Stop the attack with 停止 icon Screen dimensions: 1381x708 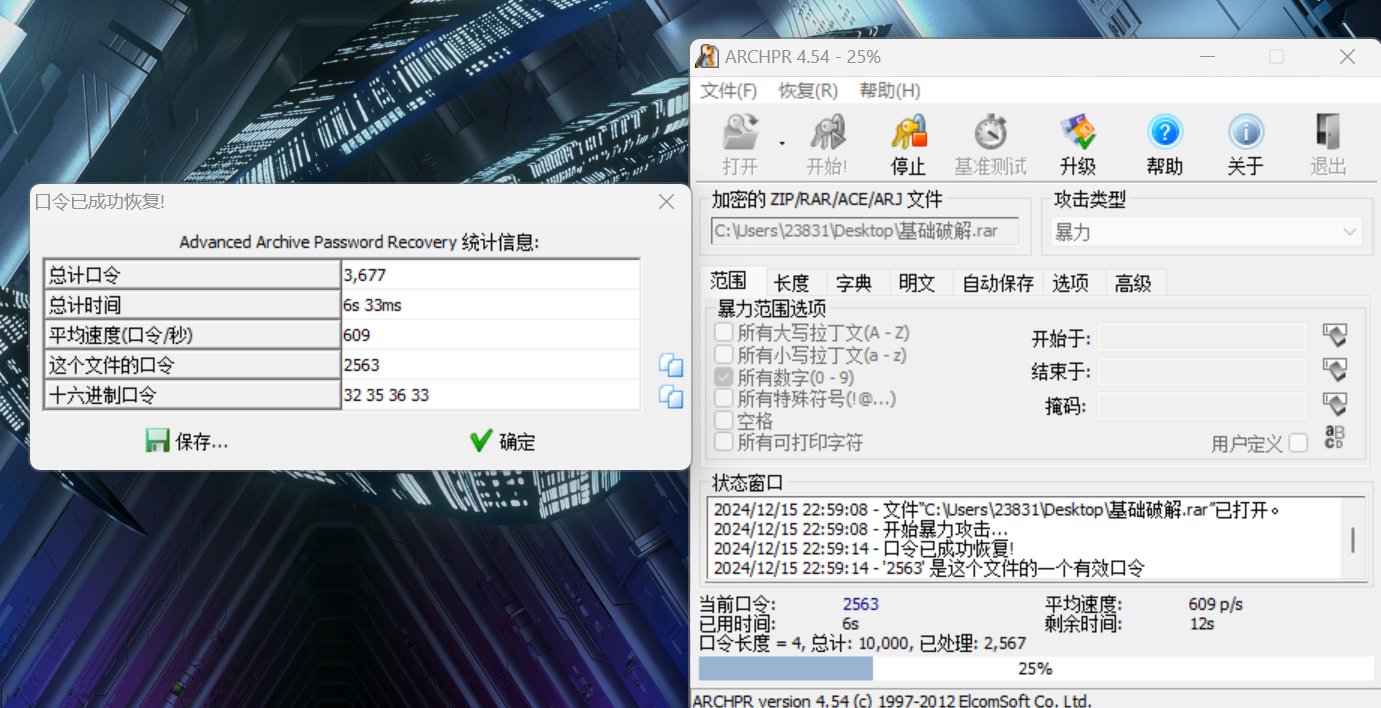coord(908,145)
